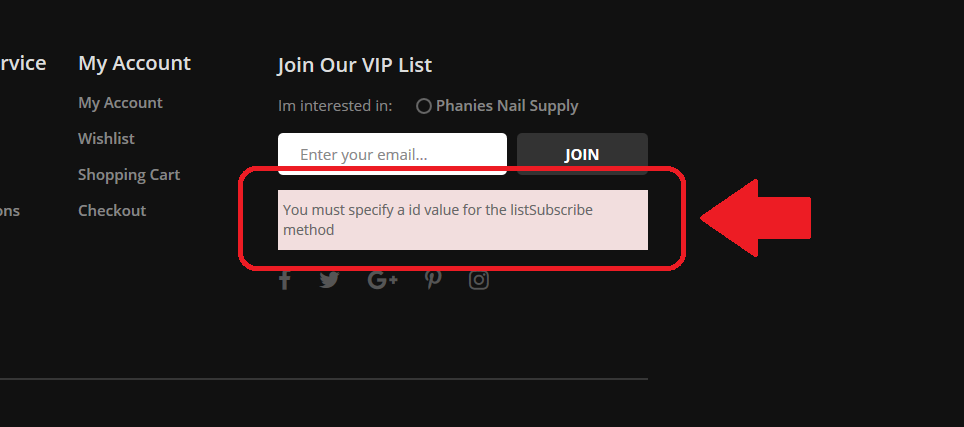Viewport: 964px width, 427px height.
Task: Open the Facebook social icon
Action: tap(284, 280)
